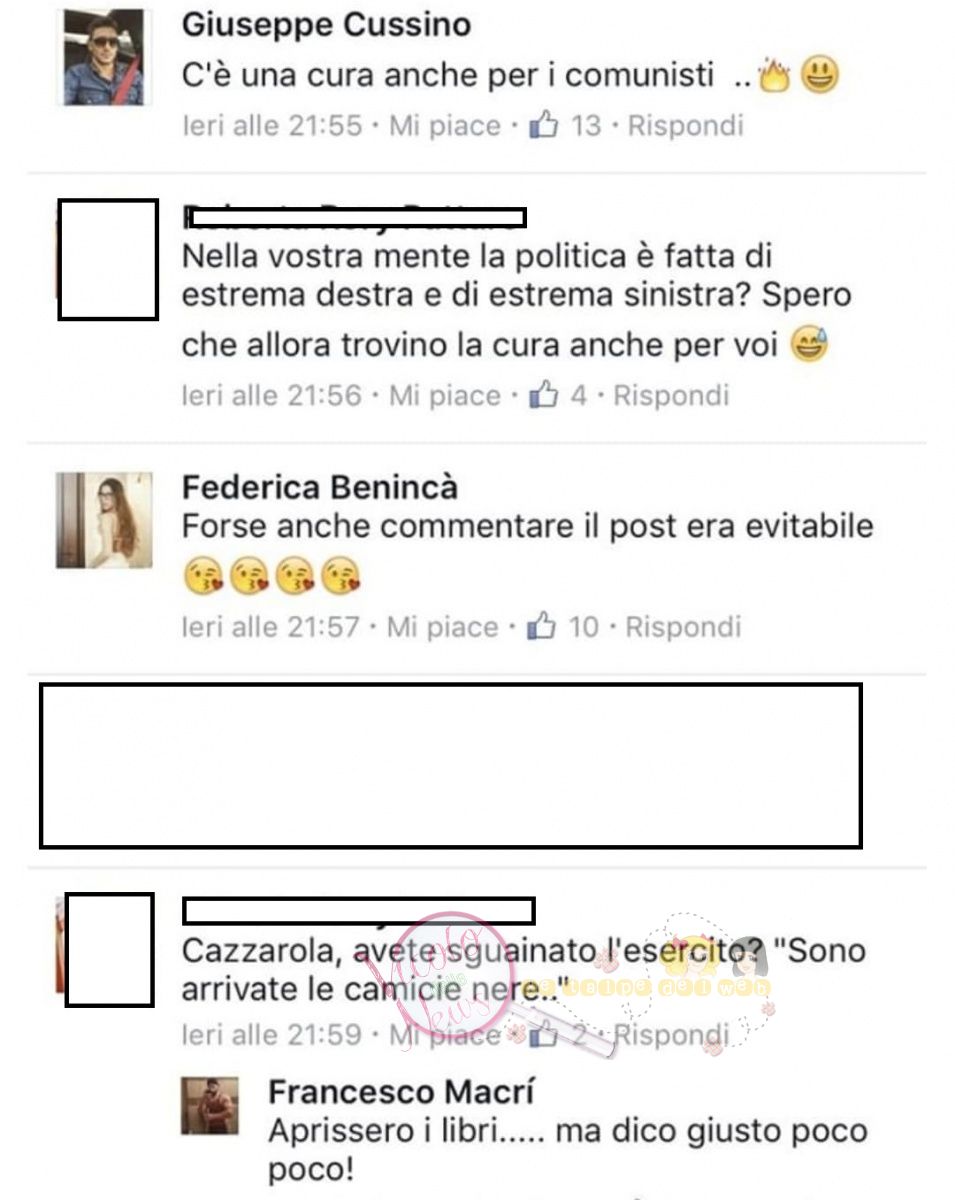Click thumbs-up icon showing 10 likes
The height and width of the screenshot is (1200, 955).
click(541, 627)
